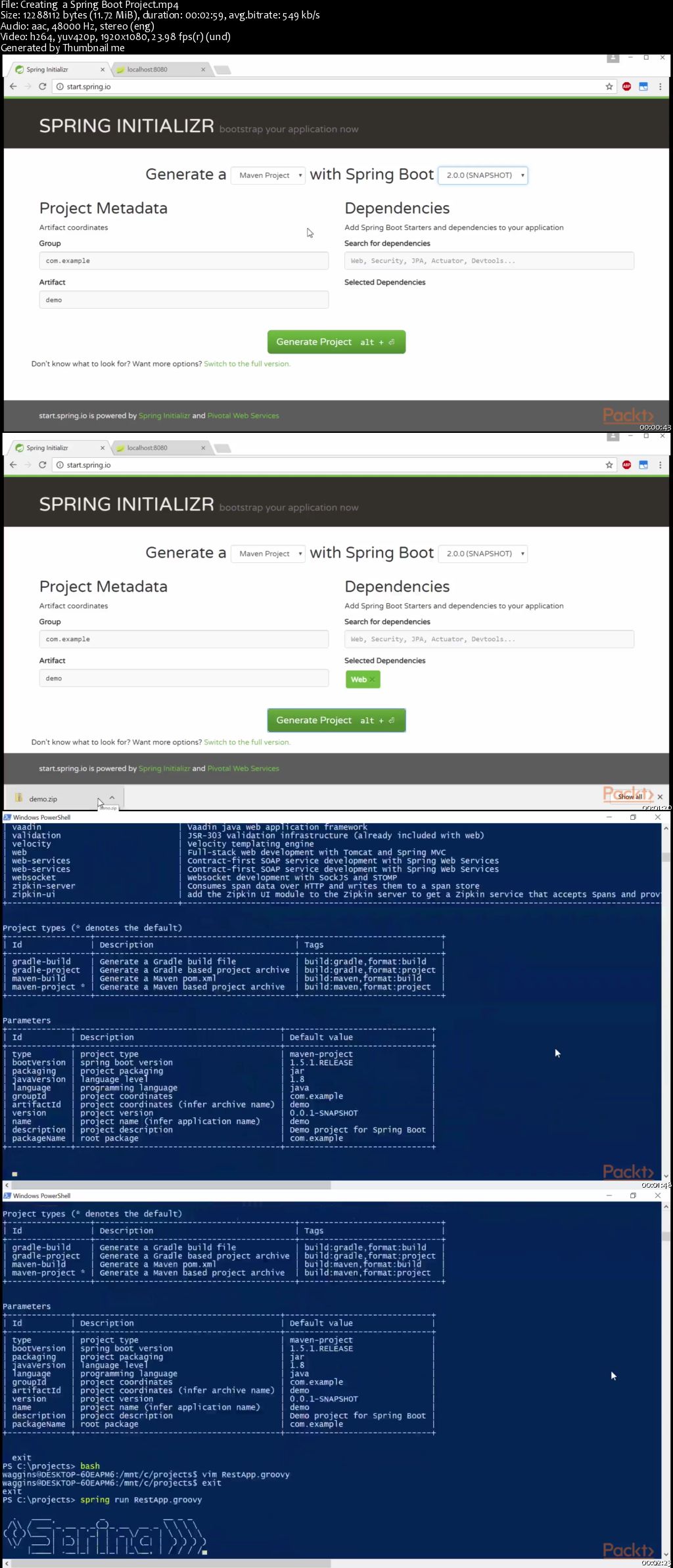Close download bar with X next to Show all
The image size is (673, 1568).
tap(660, 797)
